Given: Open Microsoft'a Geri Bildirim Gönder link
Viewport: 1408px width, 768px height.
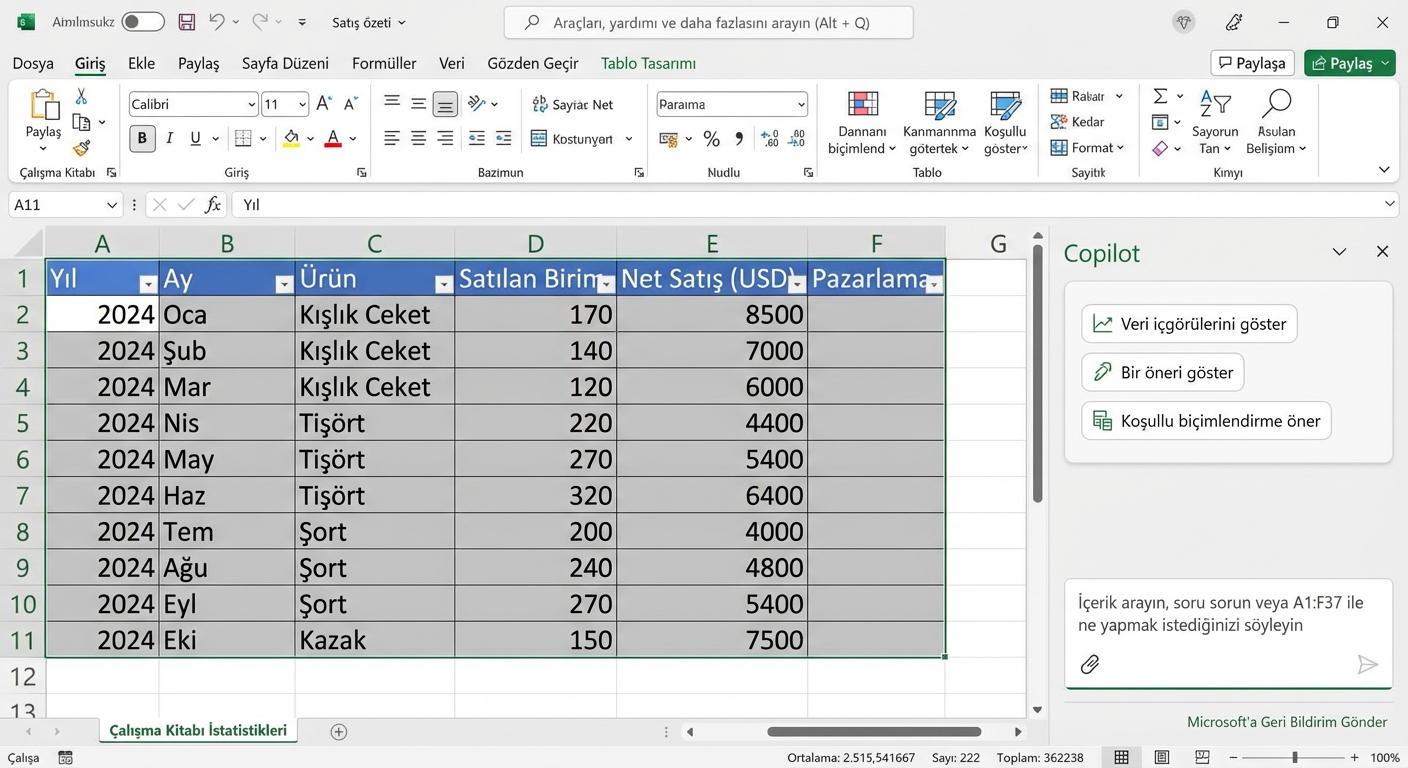Looking at the screenshot, I should 1287,721.
